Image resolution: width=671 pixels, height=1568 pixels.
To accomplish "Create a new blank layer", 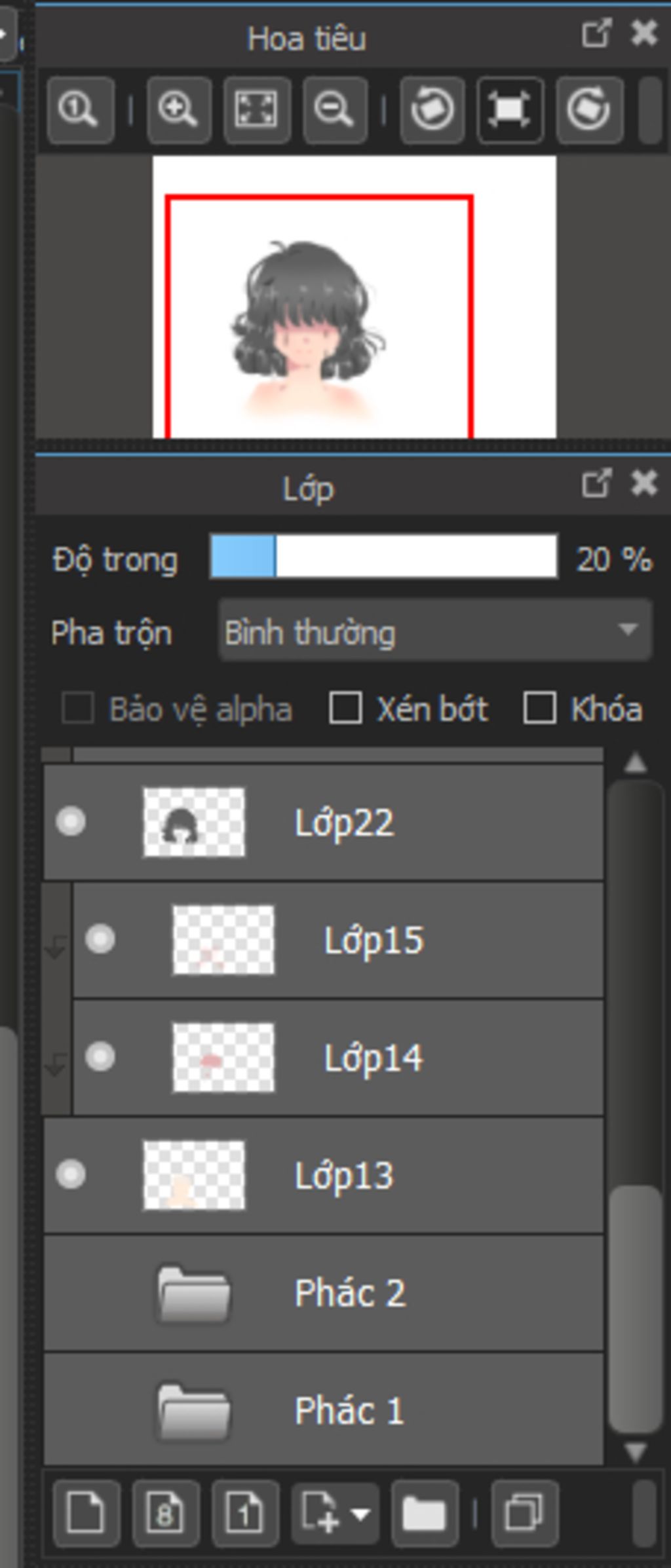I will click(86, 1512).
